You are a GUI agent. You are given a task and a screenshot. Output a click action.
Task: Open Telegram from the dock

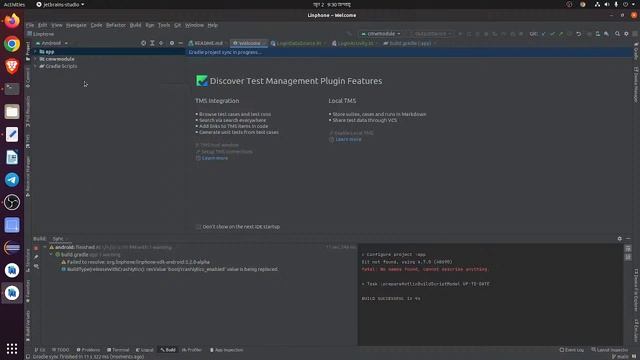[12, 180]
